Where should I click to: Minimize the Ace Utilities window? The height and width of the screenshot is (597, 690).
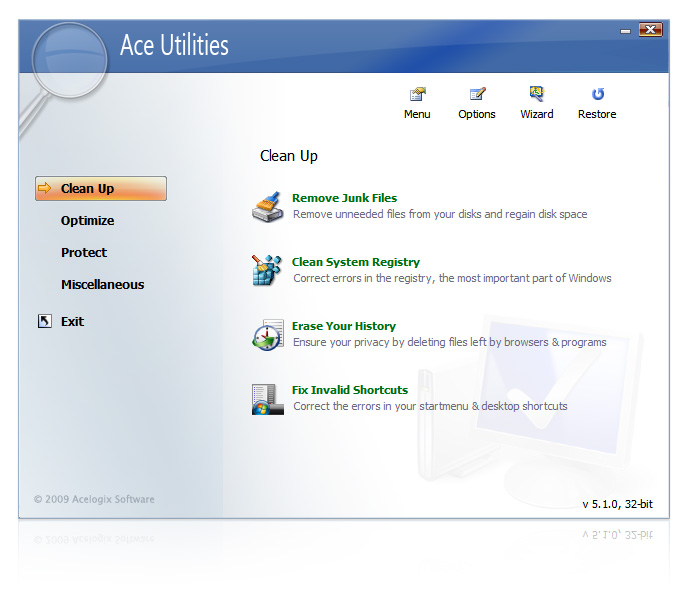click(x=626, y=31)
